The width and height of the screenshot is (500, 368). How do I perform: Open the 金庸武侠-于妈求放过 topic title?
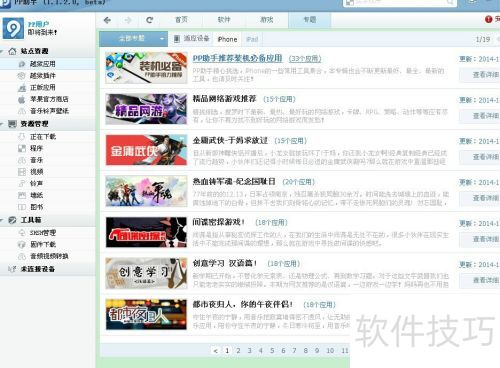[x=230, y=140]
